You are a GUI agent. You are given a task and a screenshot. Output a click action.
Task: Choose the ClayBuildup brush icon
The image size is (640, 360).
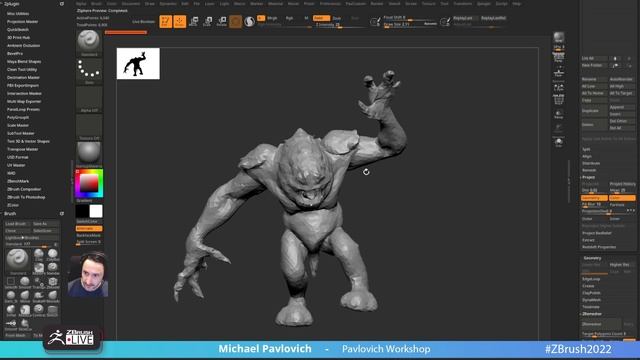pyautogui.click(x=53, y=255)
